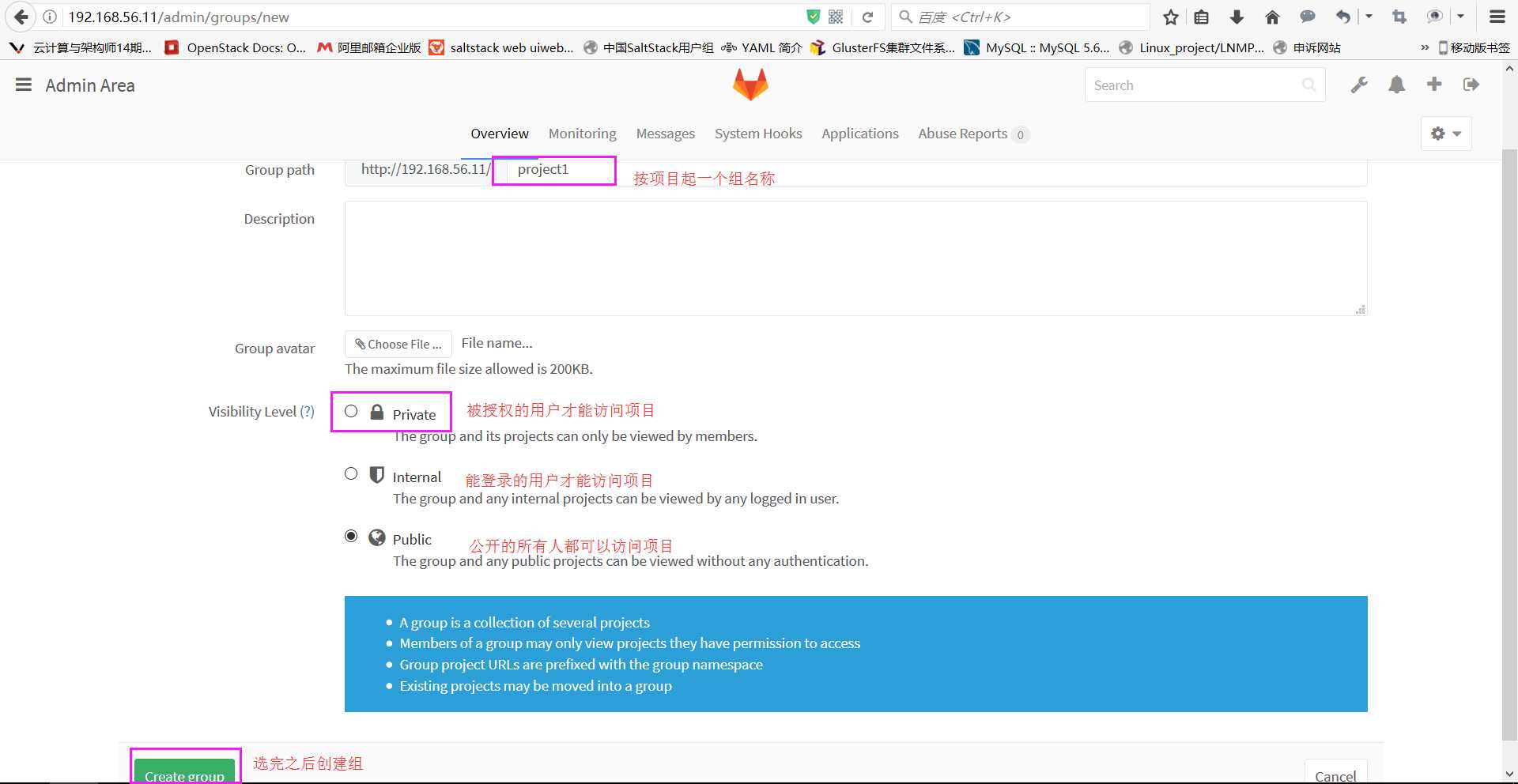Viewport: 1518px width, 784px height.
Task: Expand the dropdown beside the eye bubble icon
Action: (x=1461, y=17)
